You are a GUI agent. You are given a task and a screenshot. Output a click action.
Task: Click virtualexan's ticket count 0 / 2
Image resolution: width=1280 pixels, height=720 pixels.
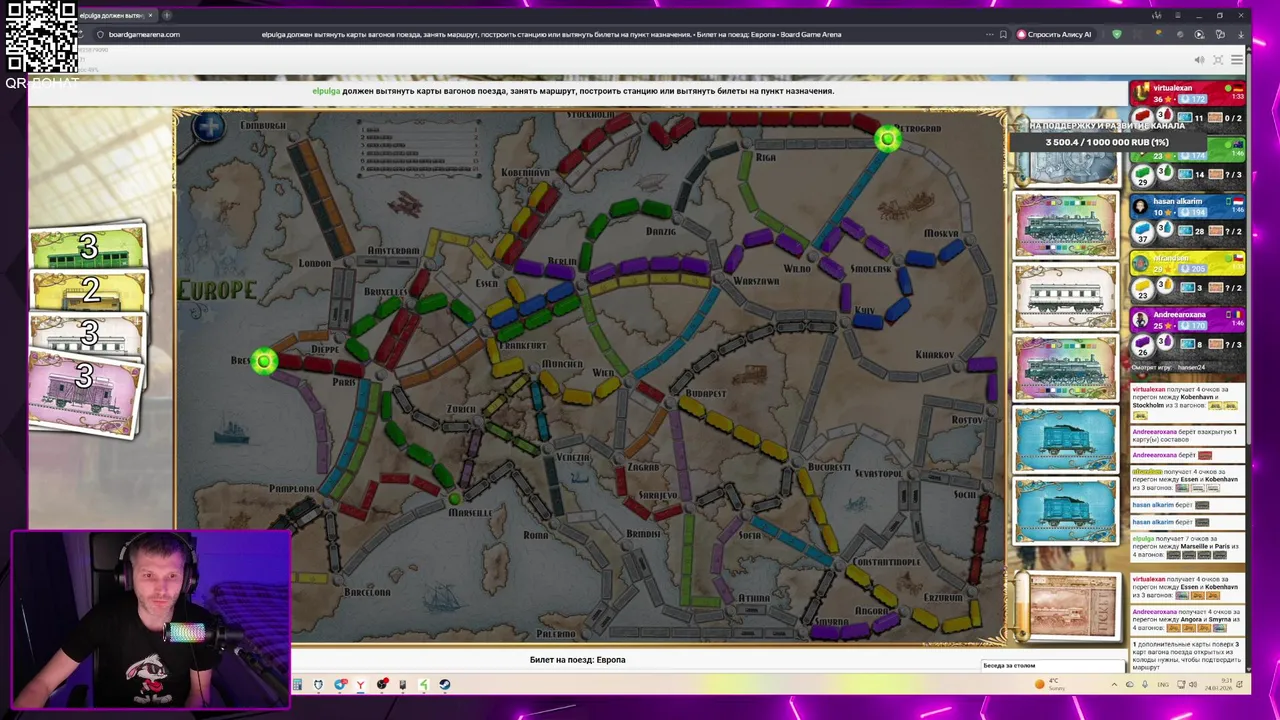click(x=1226, y=118)
